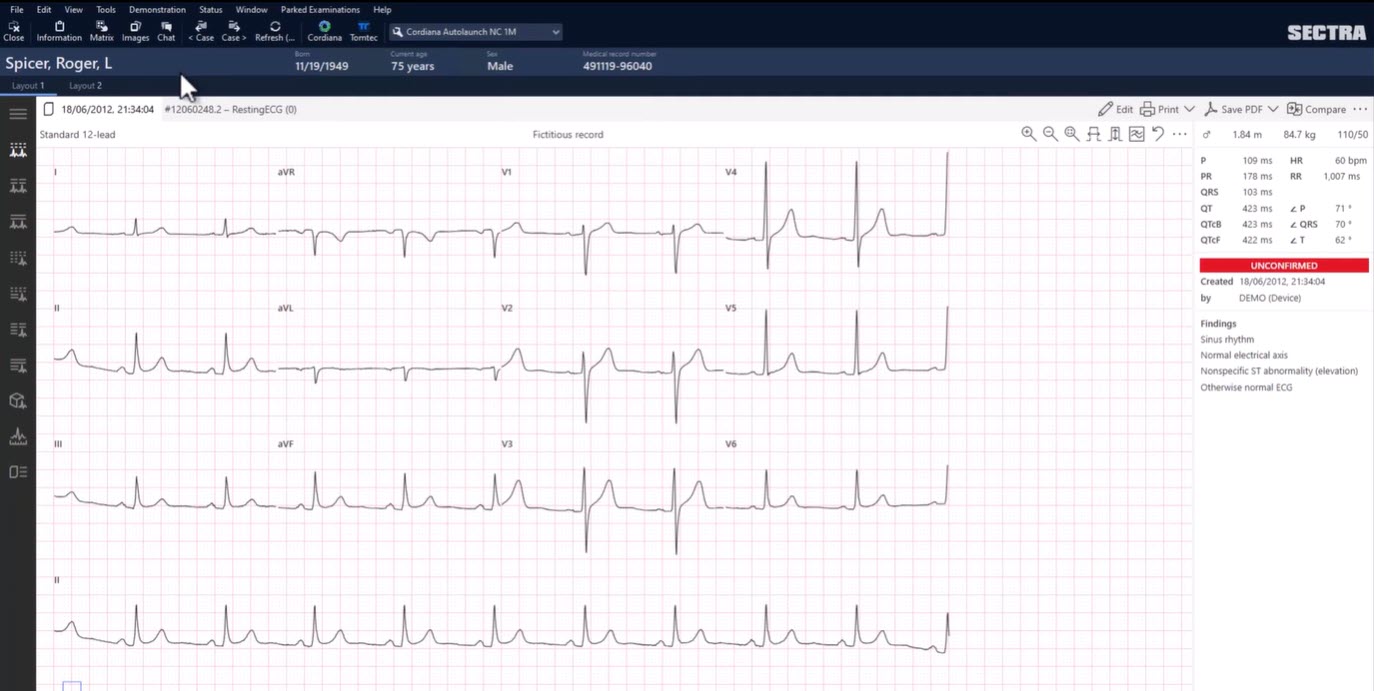Image resolution: width=1374 pixels, height=691 pixels.
Task: Click the Edit button above ECG
Action: coord(1115,109)
